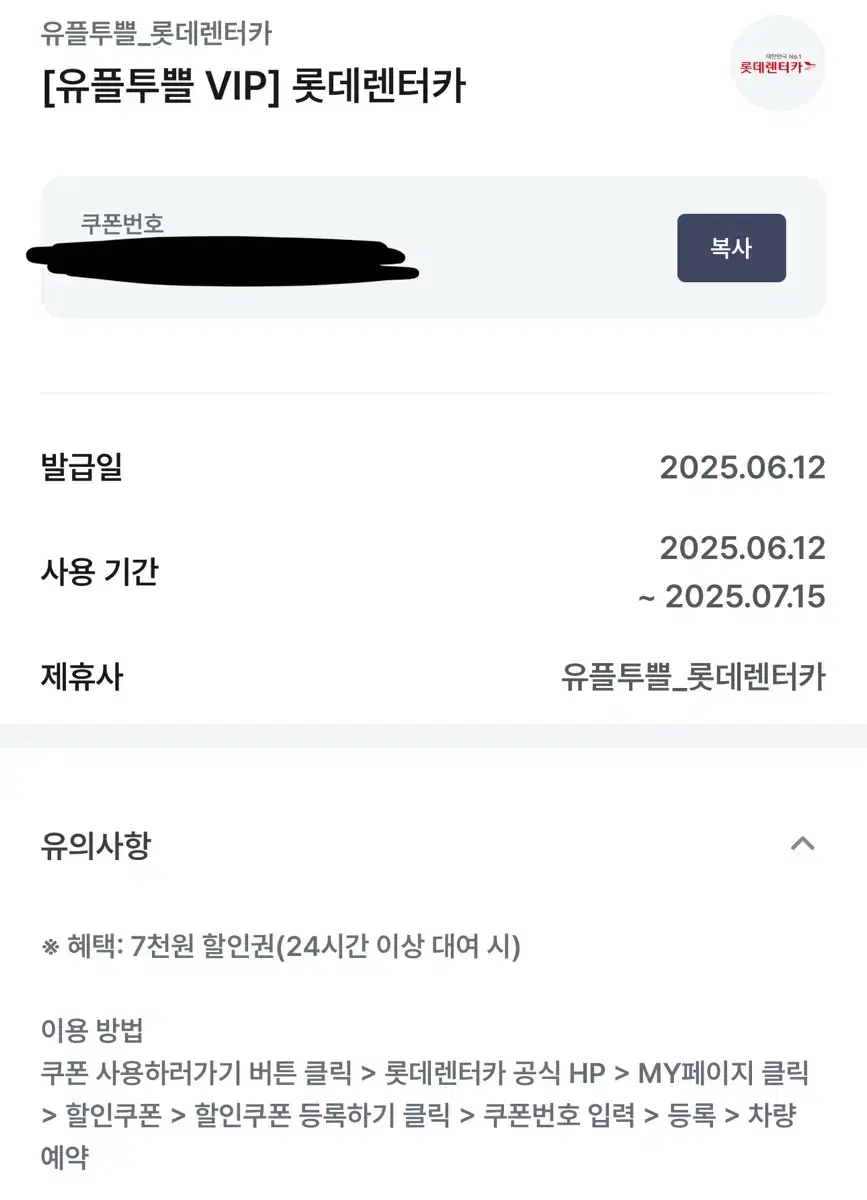867x1200 pixels.
Task: Select the redacted coupon number field
Action: pyautogui.click(x=222, y=257)
